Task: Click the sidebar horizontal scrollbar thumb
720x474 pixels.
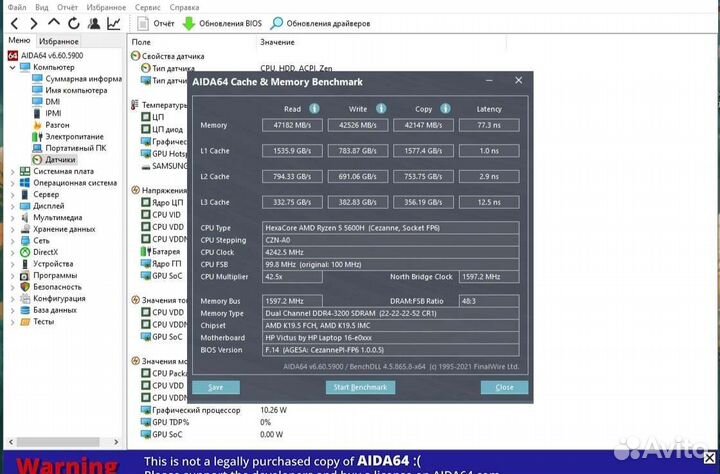Action: click(x=58, y=442)
